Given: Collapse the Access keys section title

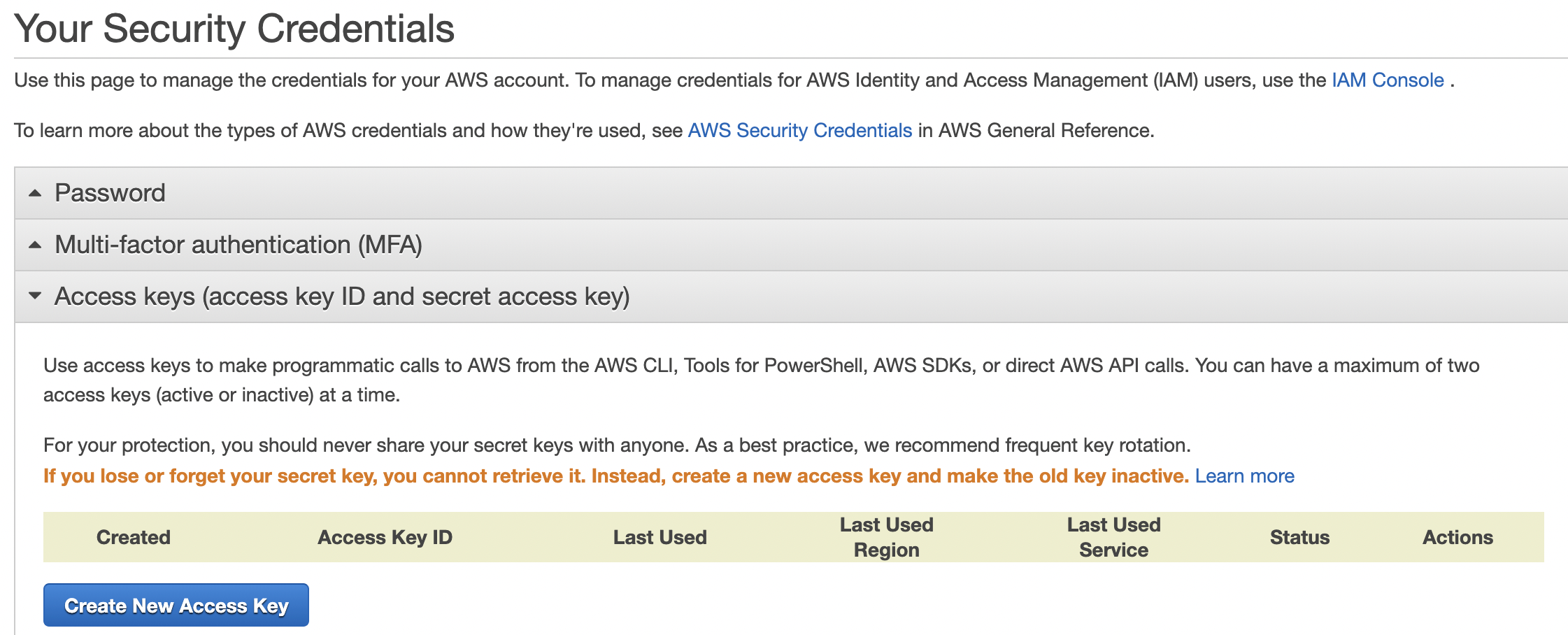Looking at the screenshot, I should pyautogui.click(x=342, y=297).
